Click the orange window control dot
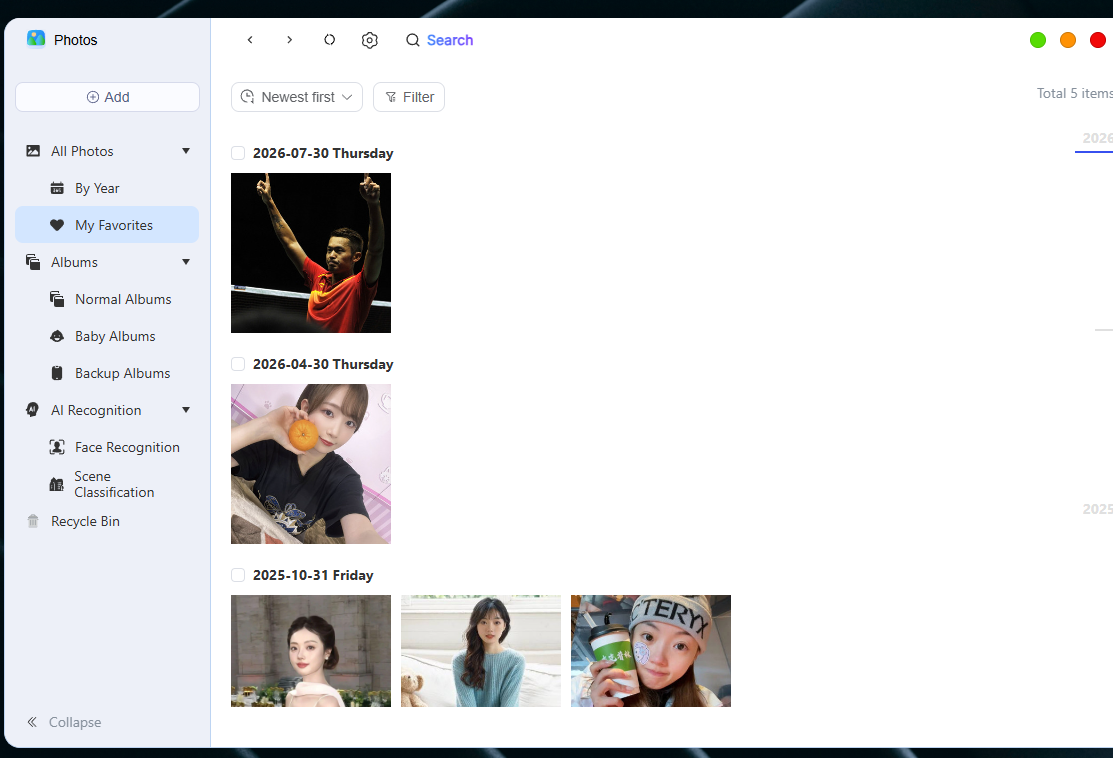Screen dimensions: 1113x758 tap(1068, 40)
